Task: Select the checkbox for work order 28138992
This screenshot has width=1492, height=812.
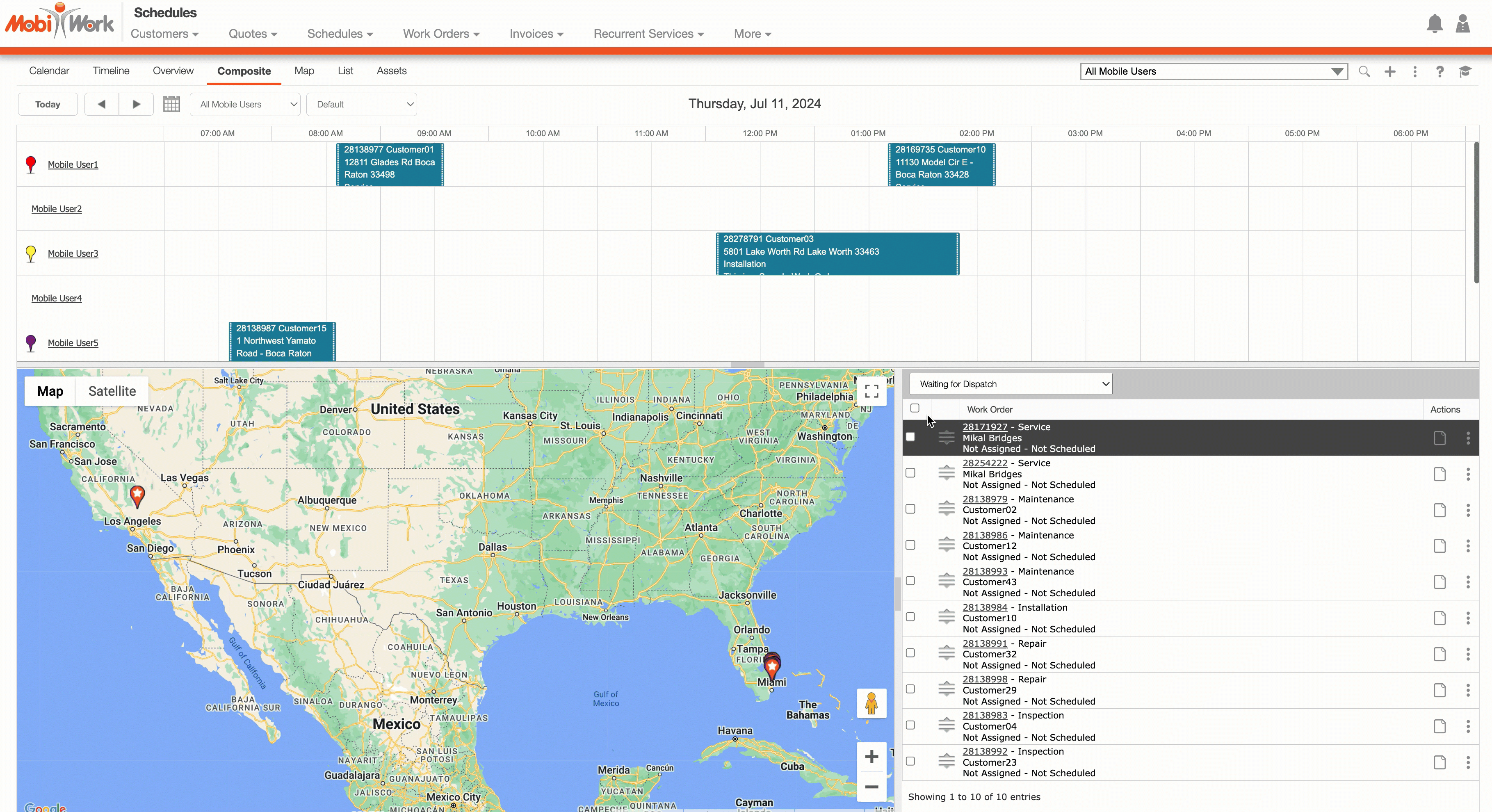Action: point(910,761)
